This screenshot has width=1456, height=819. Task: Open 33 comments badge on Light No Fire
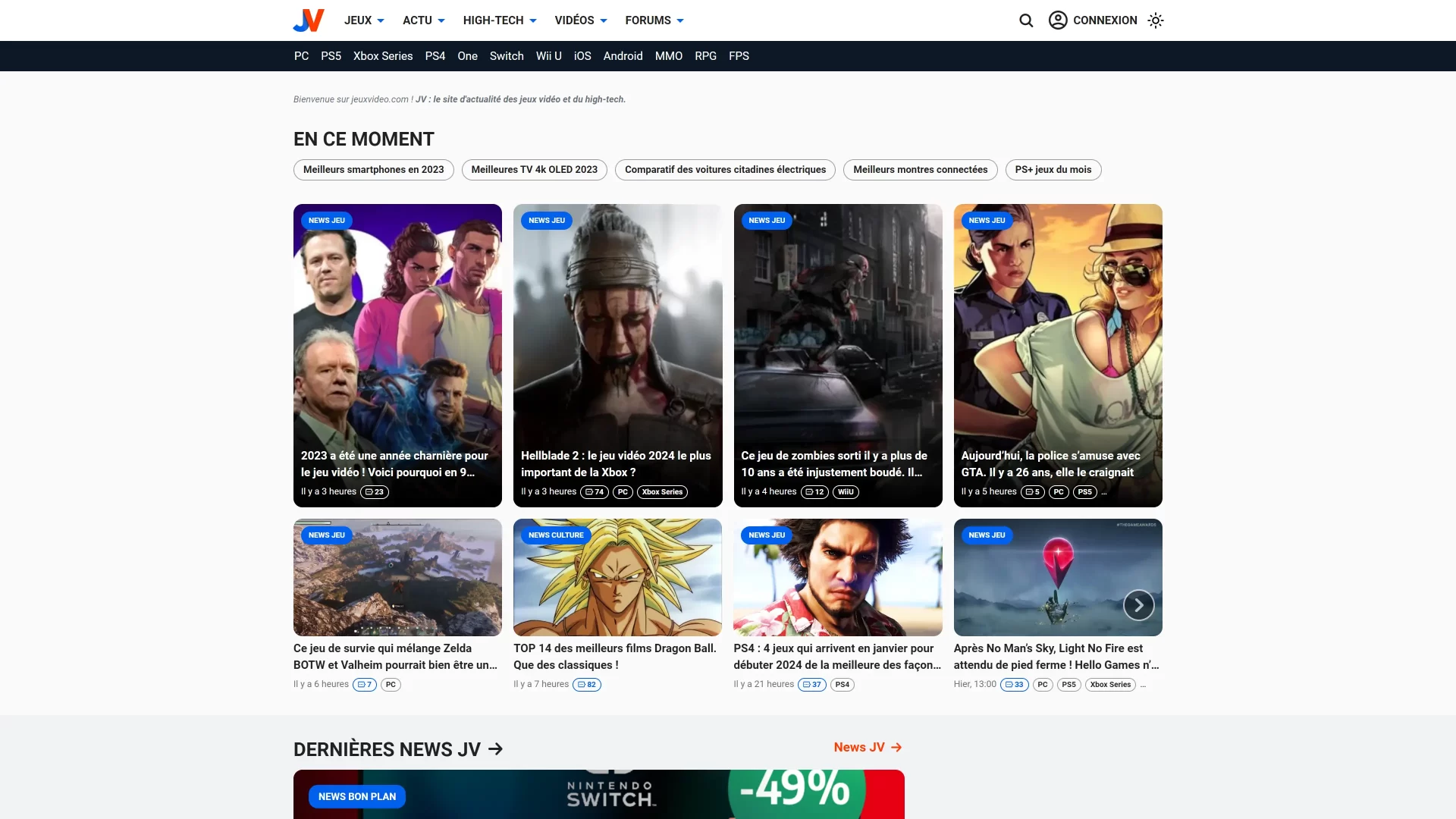coord(1015,685)
